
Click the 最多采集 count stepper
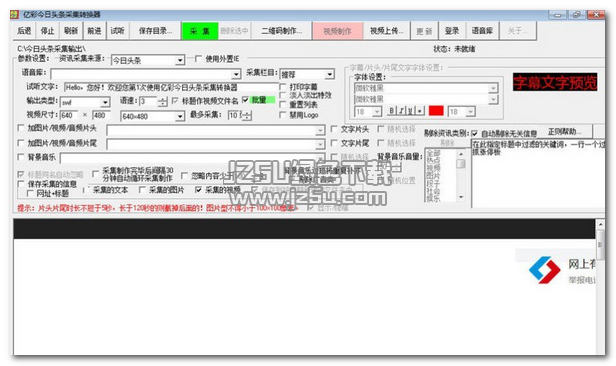247,115
